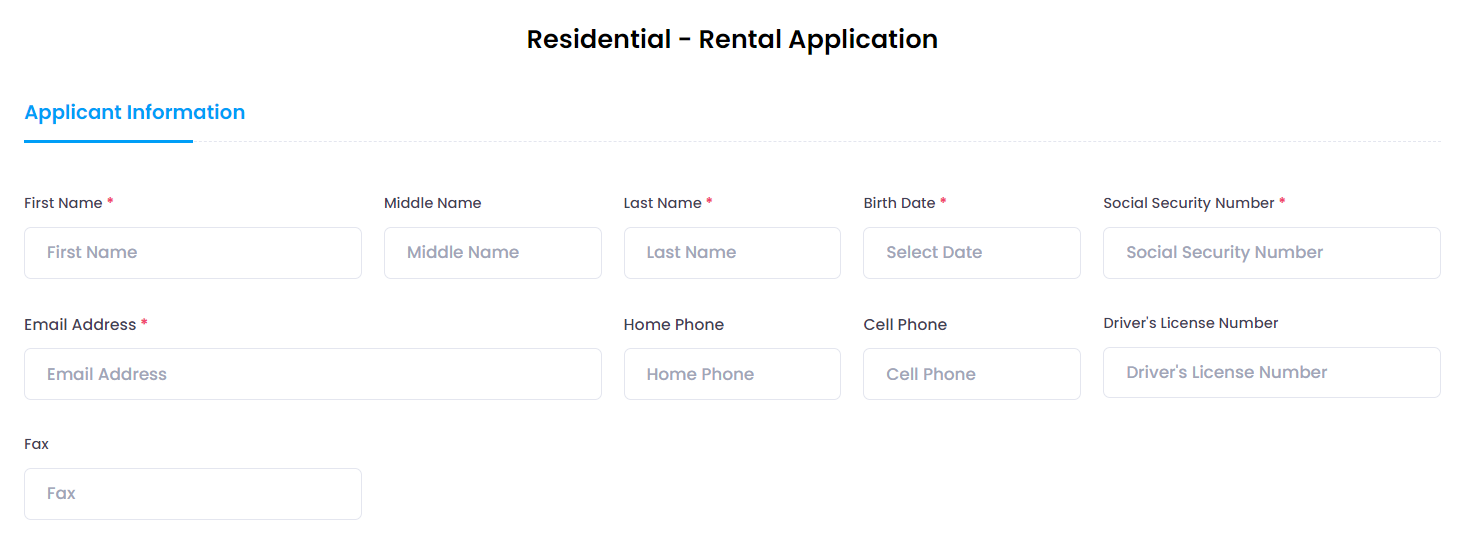Viewport: 1468px width, 535px height.
Task: Click the Driver's License Number label
Action: coord(1190,323)
